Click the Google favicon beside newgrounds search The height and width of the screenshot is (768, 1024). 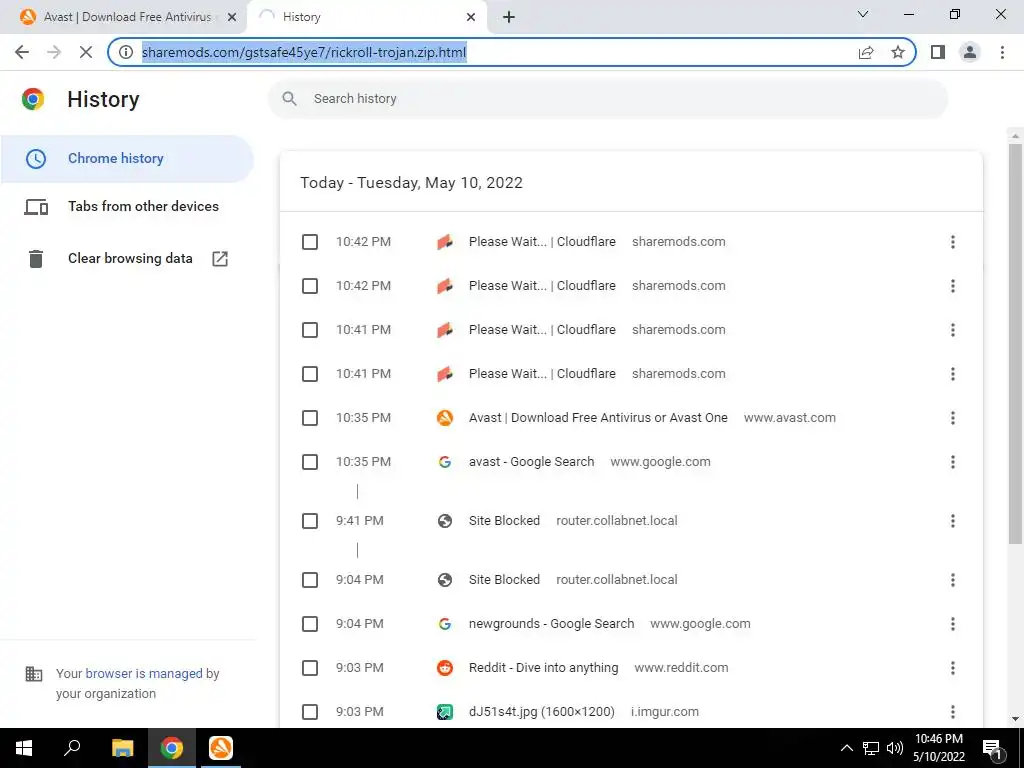click(x=445, y=624)
